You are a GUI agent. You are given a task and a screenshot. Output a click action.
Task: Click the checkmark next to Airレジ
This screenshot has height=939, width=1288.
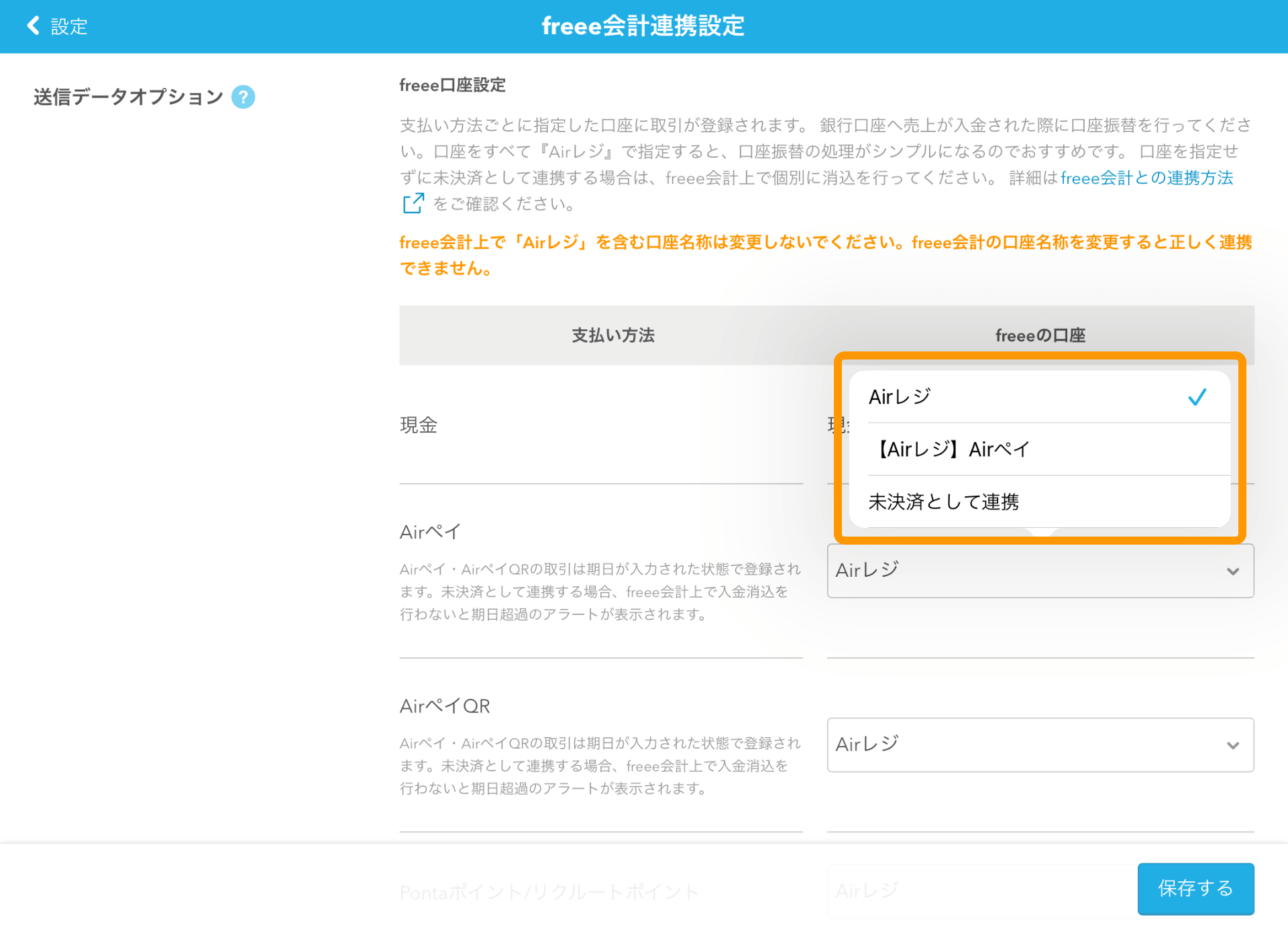click(x=1197, y=397)
